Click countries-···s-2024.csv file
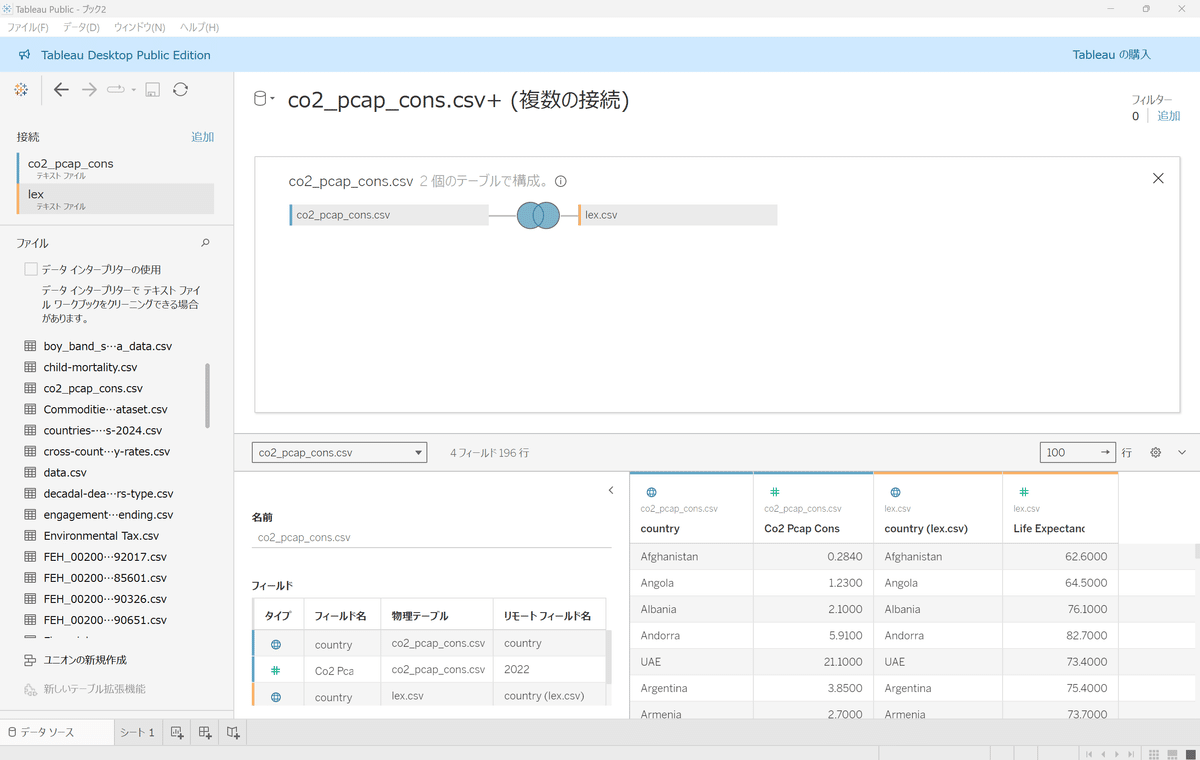This screenshot has height=760, width=1200. [x=102, y=430]
